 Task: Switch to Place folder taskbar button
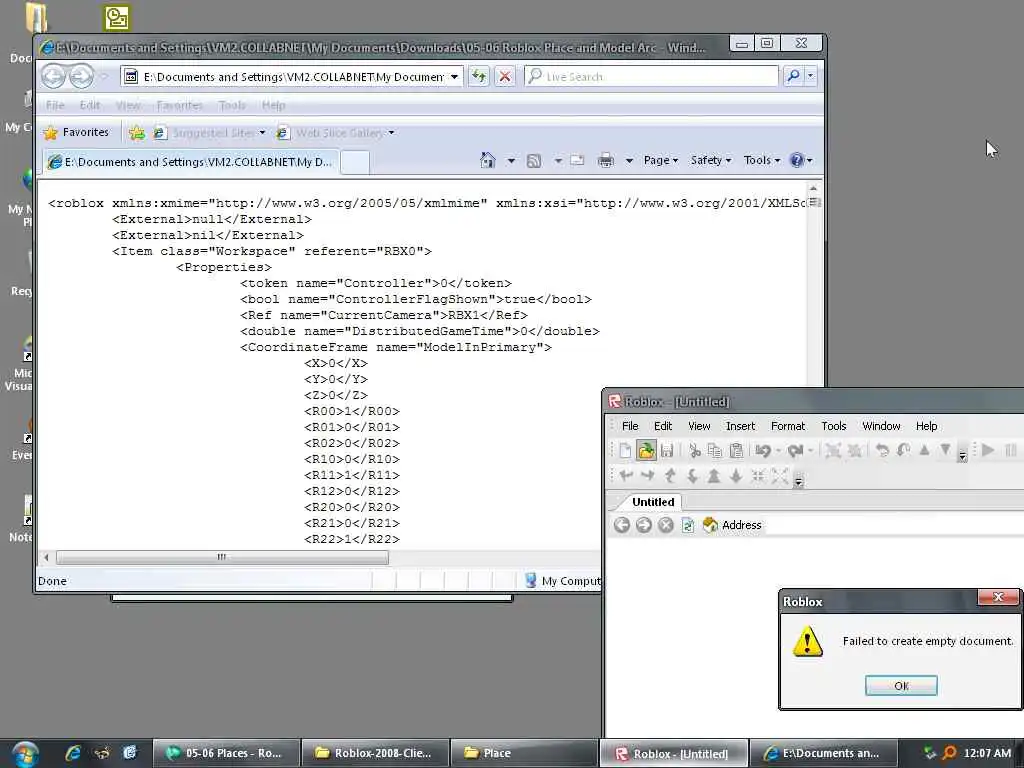pos(524,753)
